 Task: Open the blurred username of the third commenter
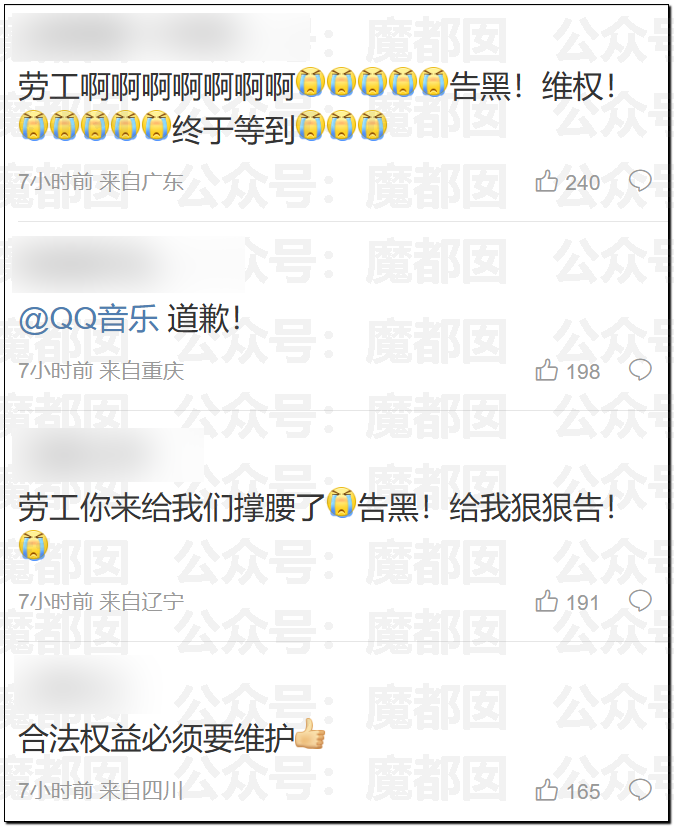108,455
